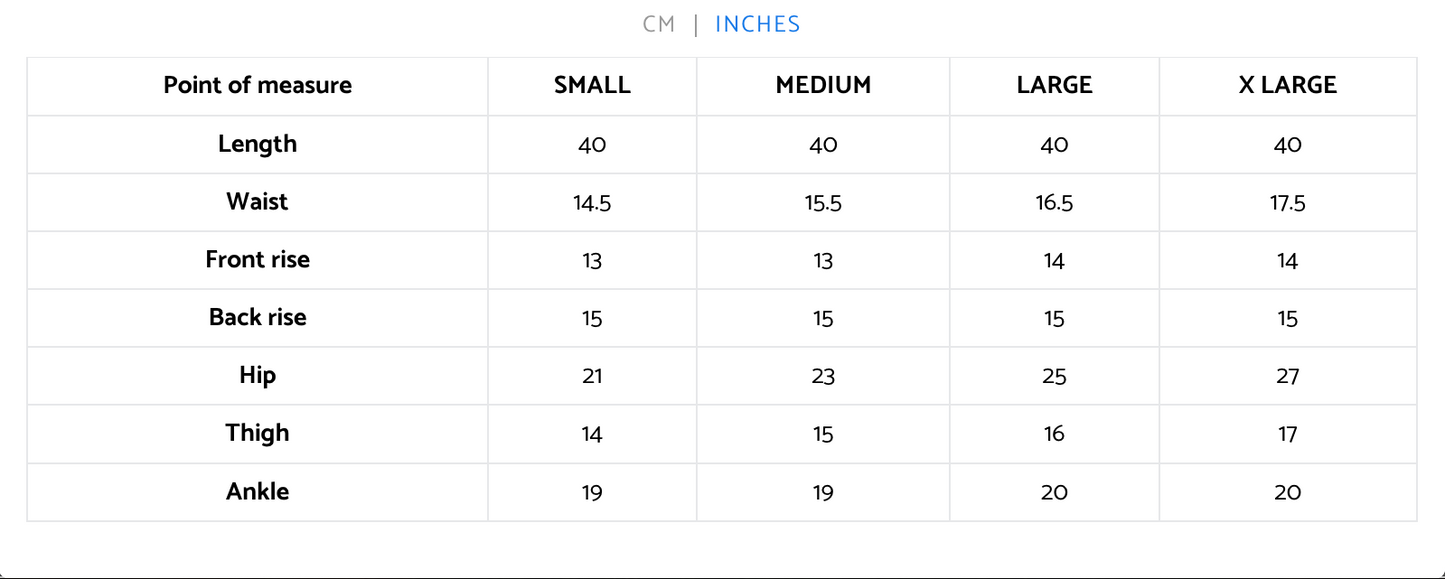
Task: Click the X Large hip value 27
Action: (x=1288, y=377)
